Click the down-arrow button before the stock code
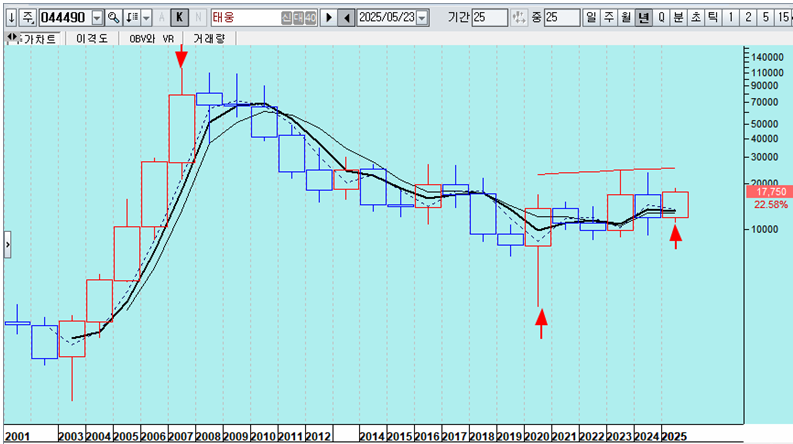Viewport: 793px width, 444px height. tap(11, 18)
